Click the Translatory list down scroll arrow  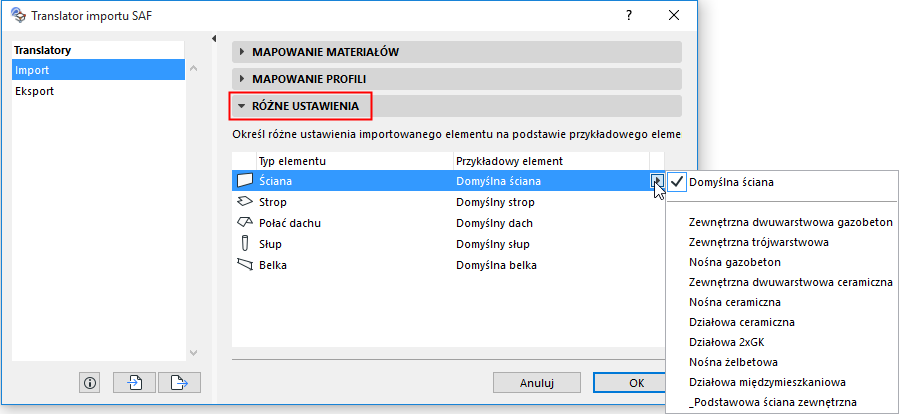[193, 352]
